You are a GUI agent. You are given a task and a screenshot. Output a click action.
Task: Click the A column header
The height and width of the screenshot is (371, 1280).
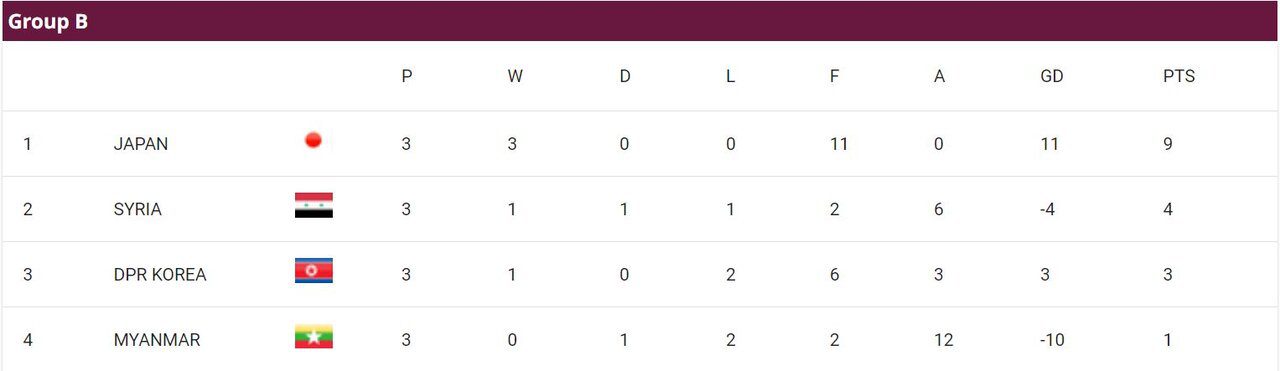[x=939, y=76]
